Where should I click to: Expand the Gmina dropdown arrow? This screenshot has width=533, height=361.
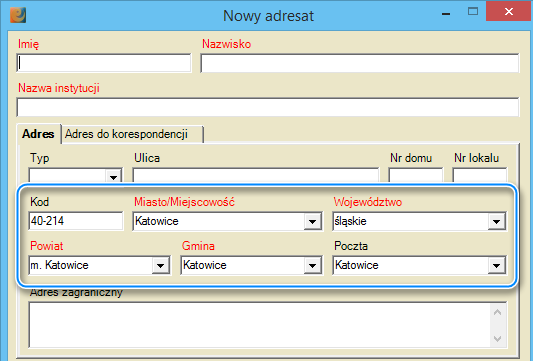click(313, 265)
